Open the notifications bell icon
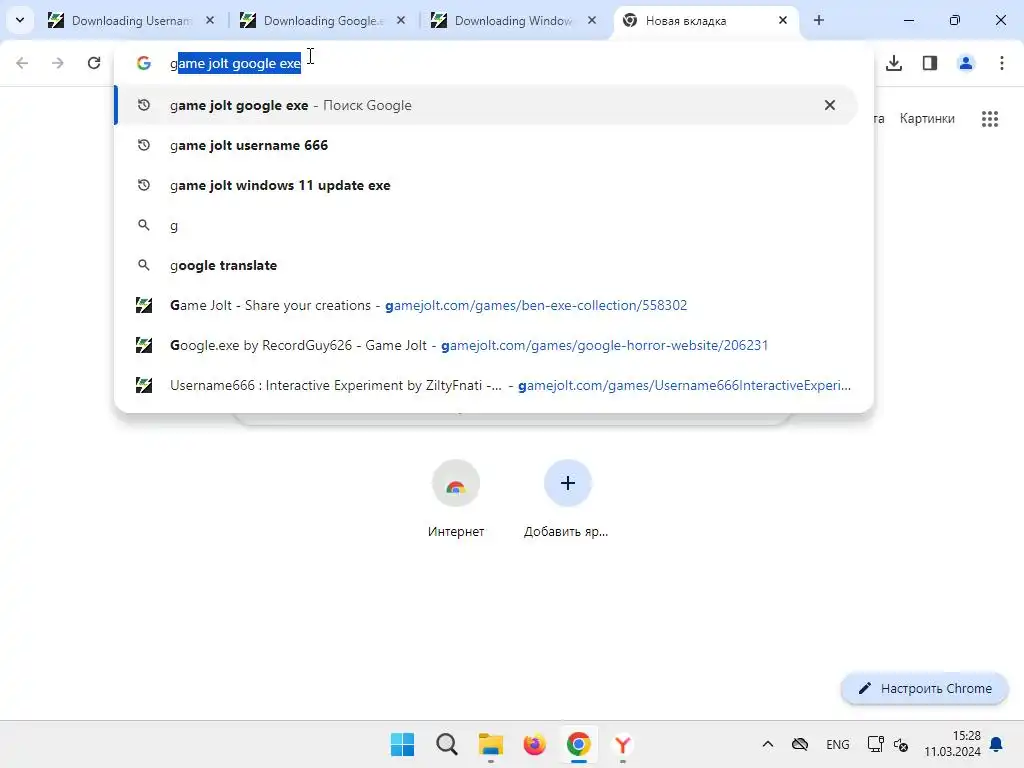Viewport: 1024px width, 768px height. 997,744
